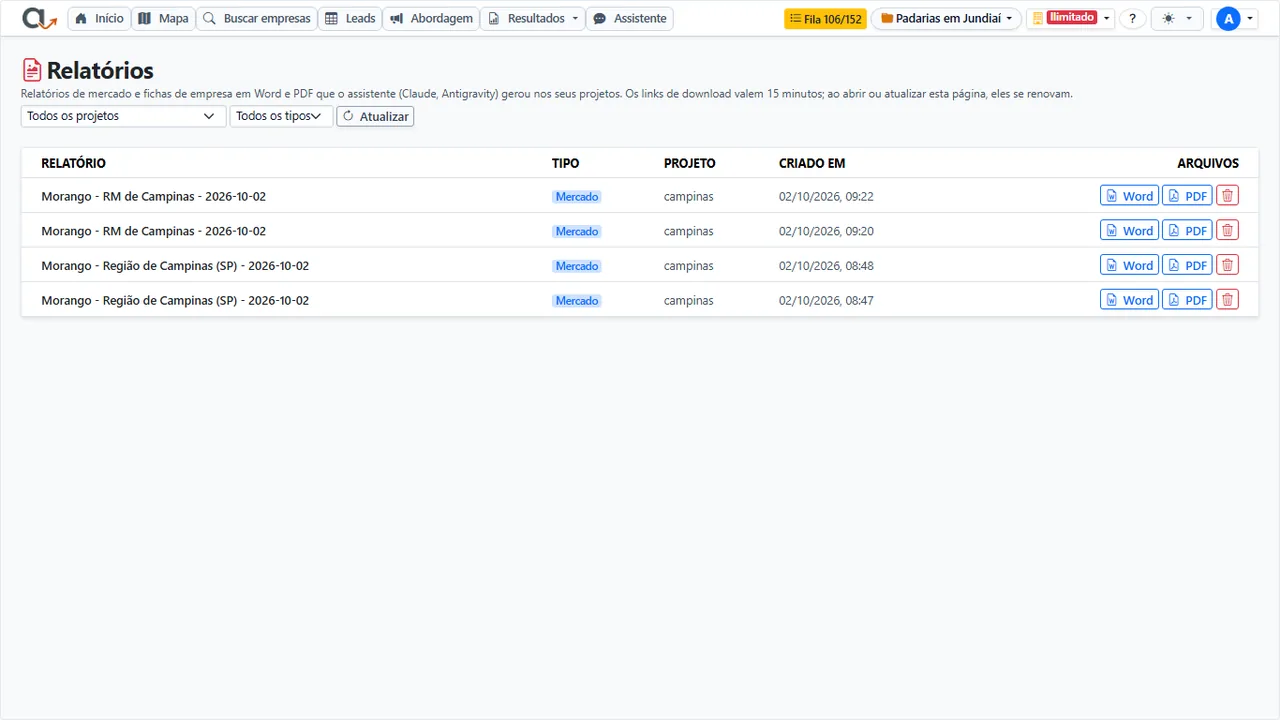This screenshot has height=720, width=1280.
Task: Expand the Resultados menu
Action: [x=532, y=18]
